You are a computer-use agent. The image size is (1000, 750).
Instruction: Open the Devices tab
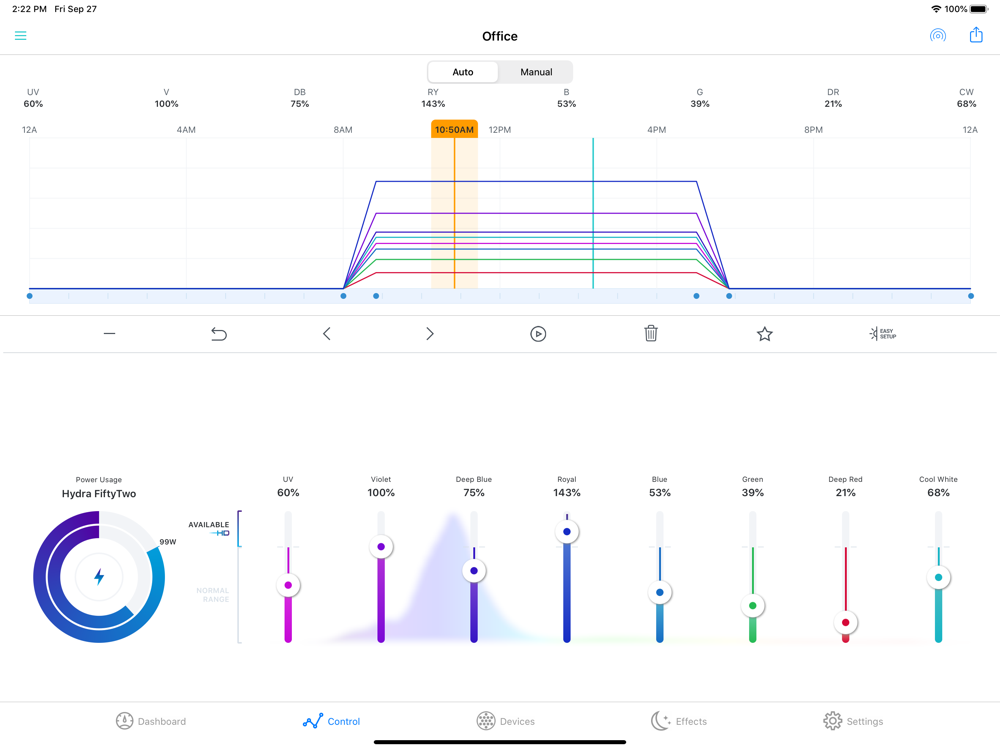pos(506,721)
